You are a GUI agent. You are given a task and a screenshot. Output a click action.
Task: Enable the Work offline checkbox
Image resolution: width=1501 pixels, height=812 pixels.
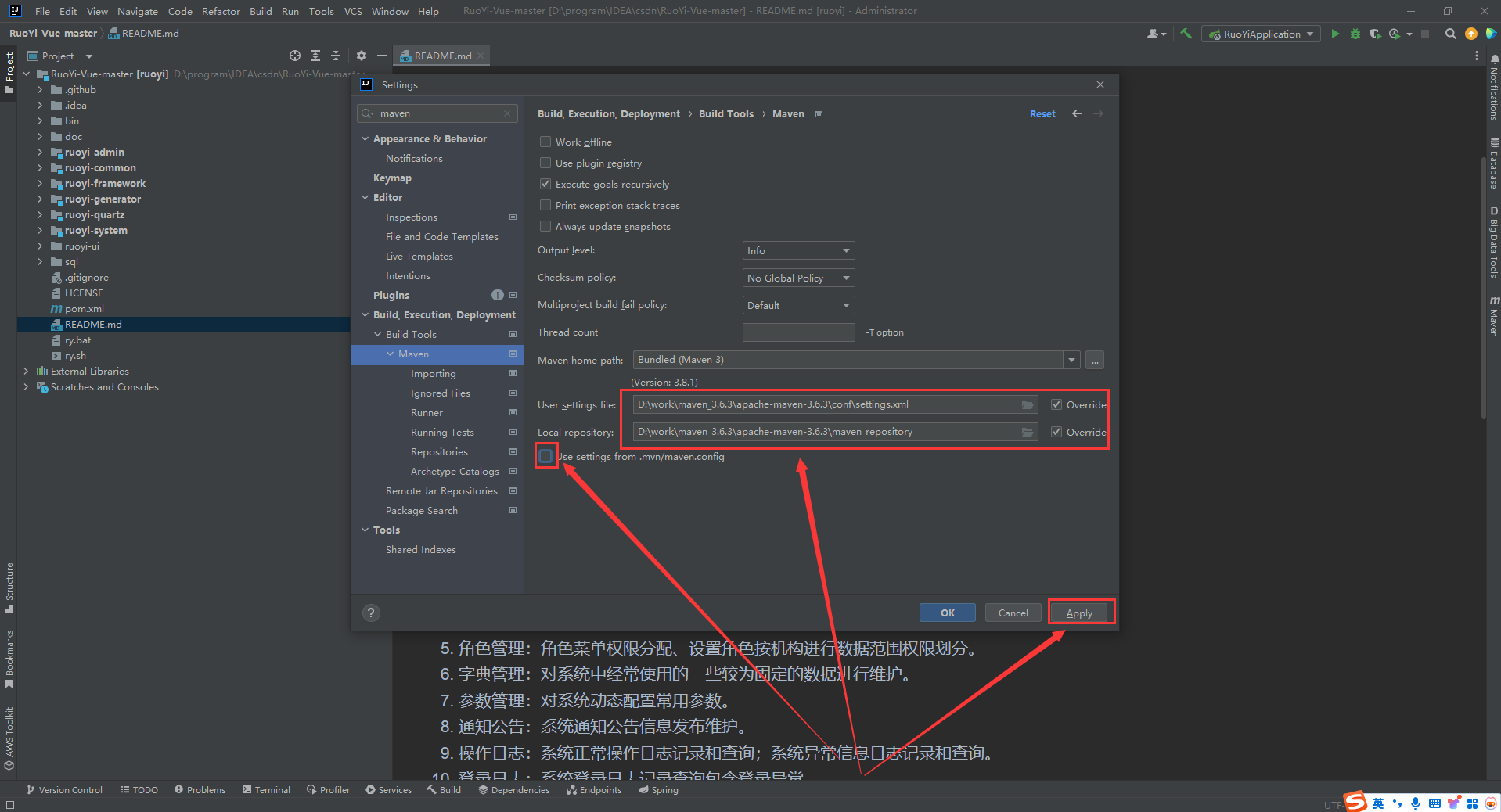(x=545, y=142)
